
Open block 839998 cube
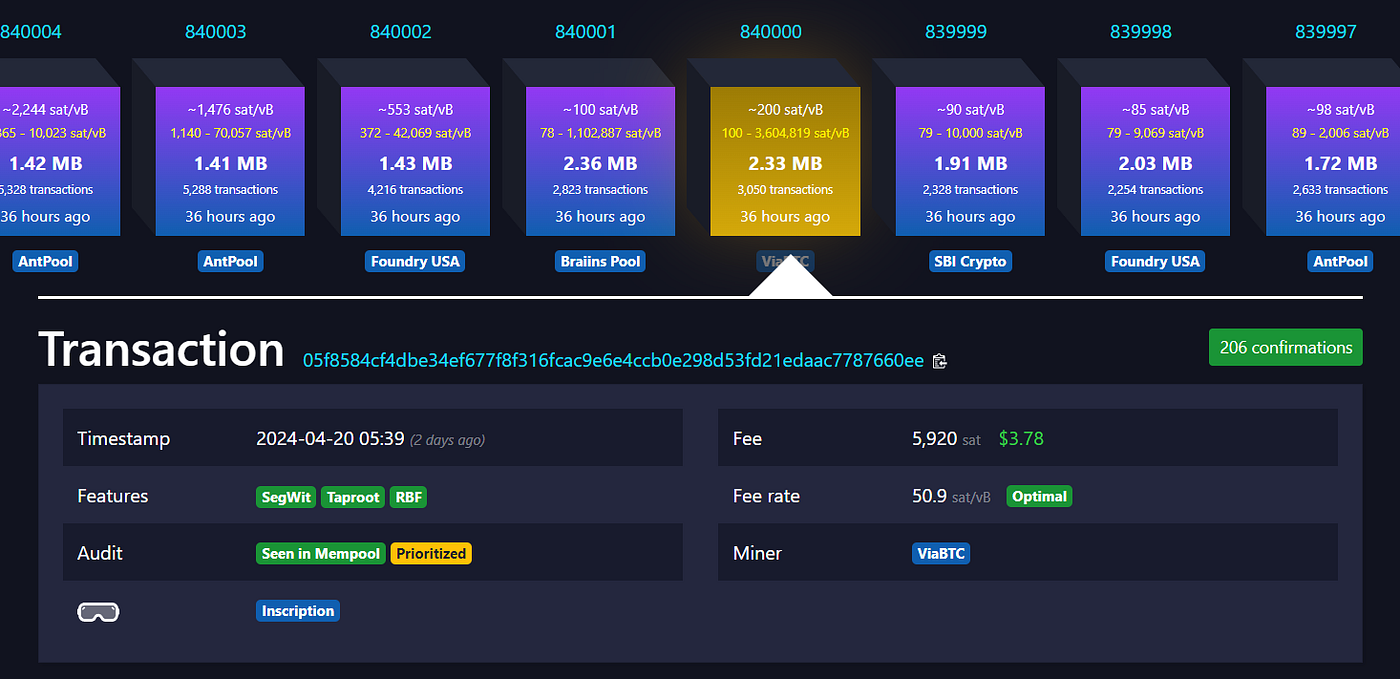pos(1155,161)
